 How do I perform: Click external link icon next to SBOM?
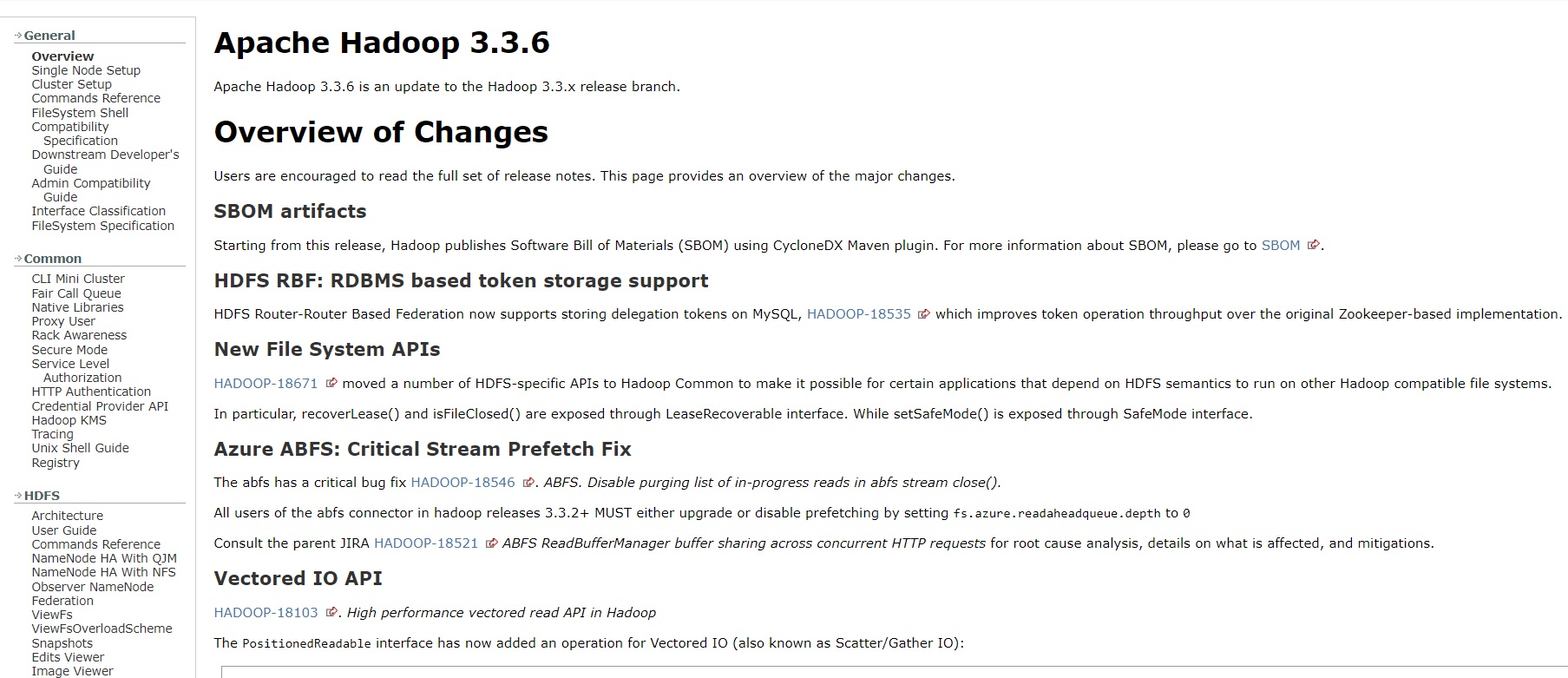[x=1314, y=245]
